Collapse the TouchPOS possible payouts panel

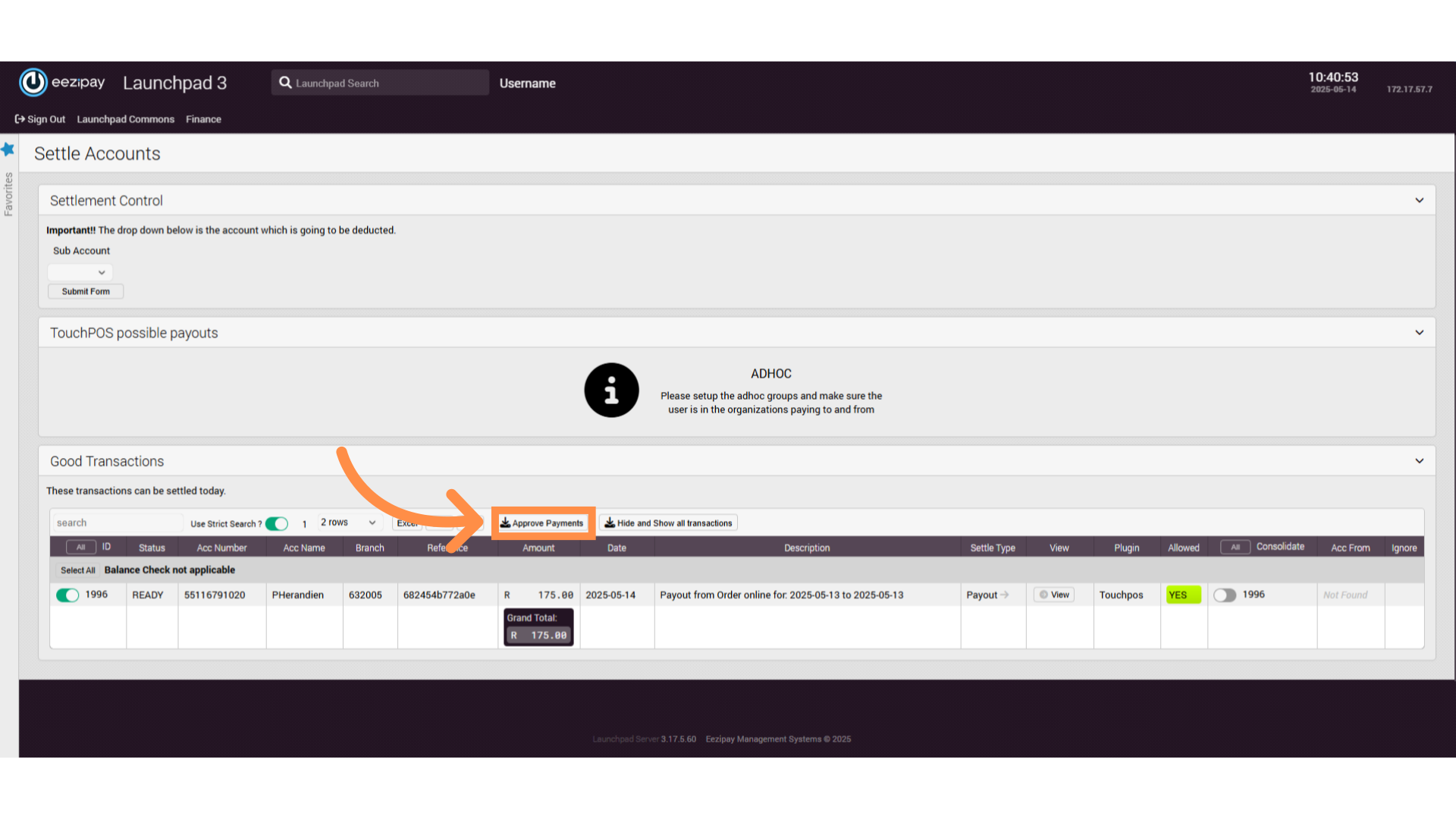(1420, 332)
